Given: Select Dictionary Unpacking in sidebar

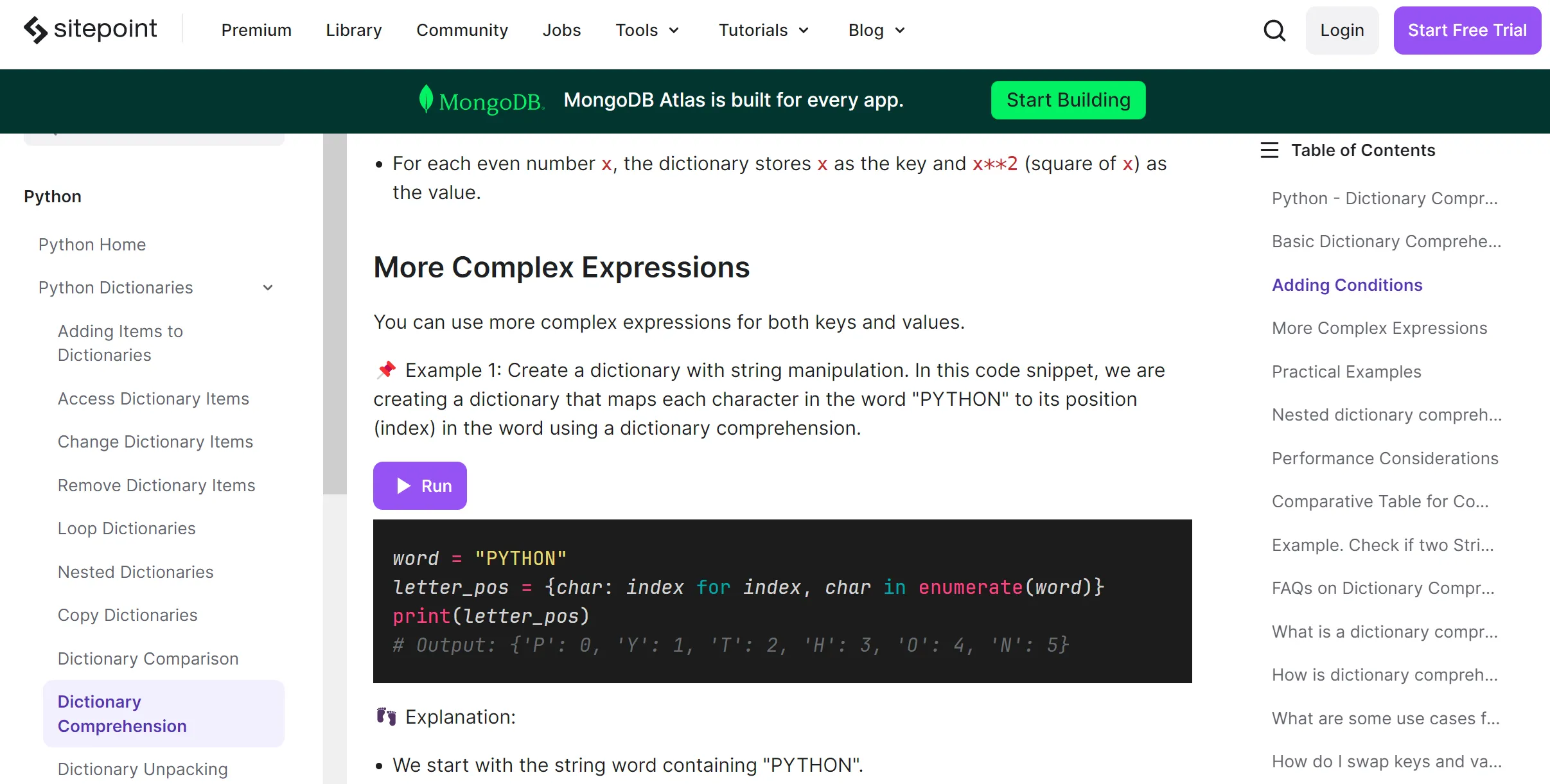Looking at the screenshot, I should click(x=143, y=769).
